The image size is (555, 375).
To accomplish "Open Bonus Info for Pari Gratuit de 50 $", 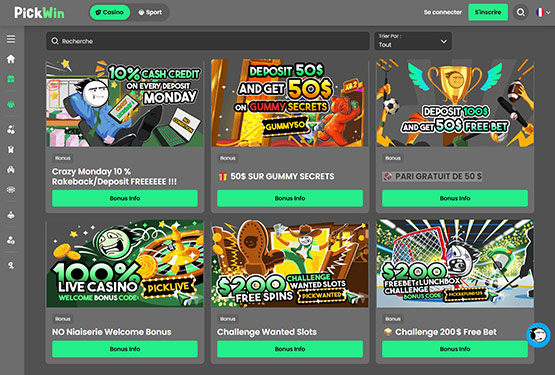I will [x=455, y=198].
